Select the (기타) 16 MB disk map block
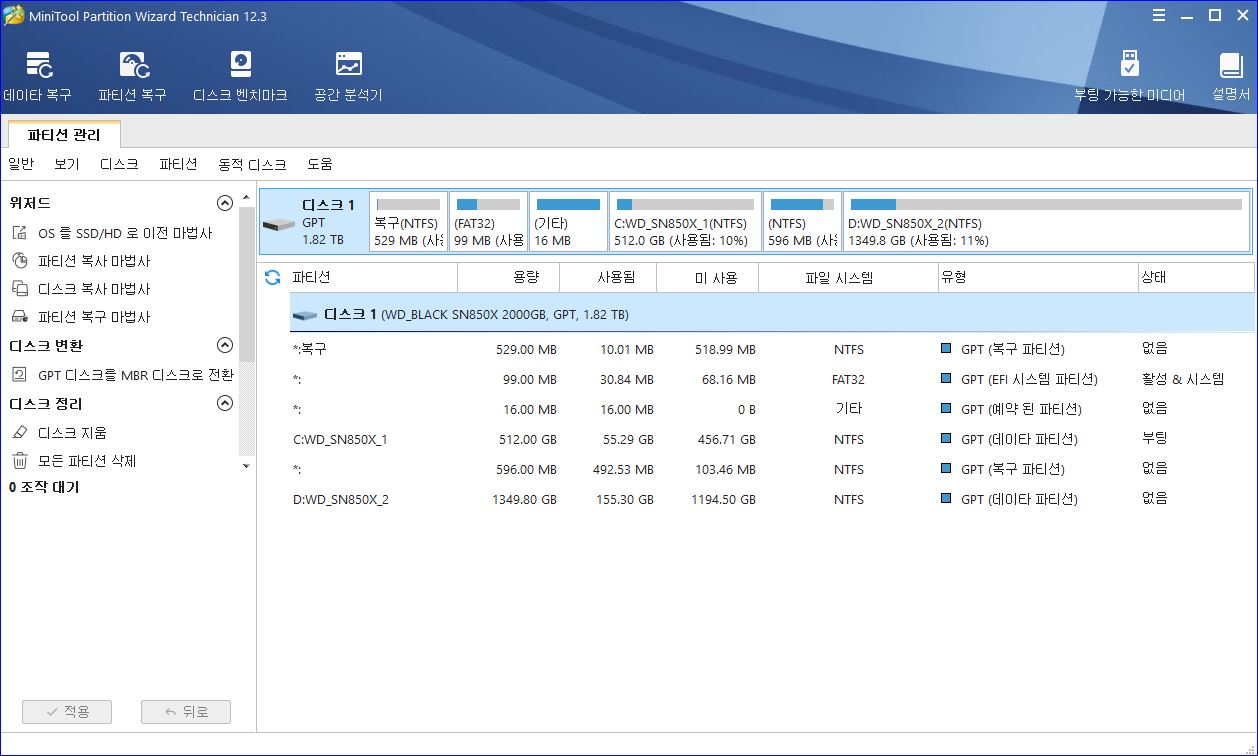1258x756 pixels. pyautogui.click(x=568, y=222)
